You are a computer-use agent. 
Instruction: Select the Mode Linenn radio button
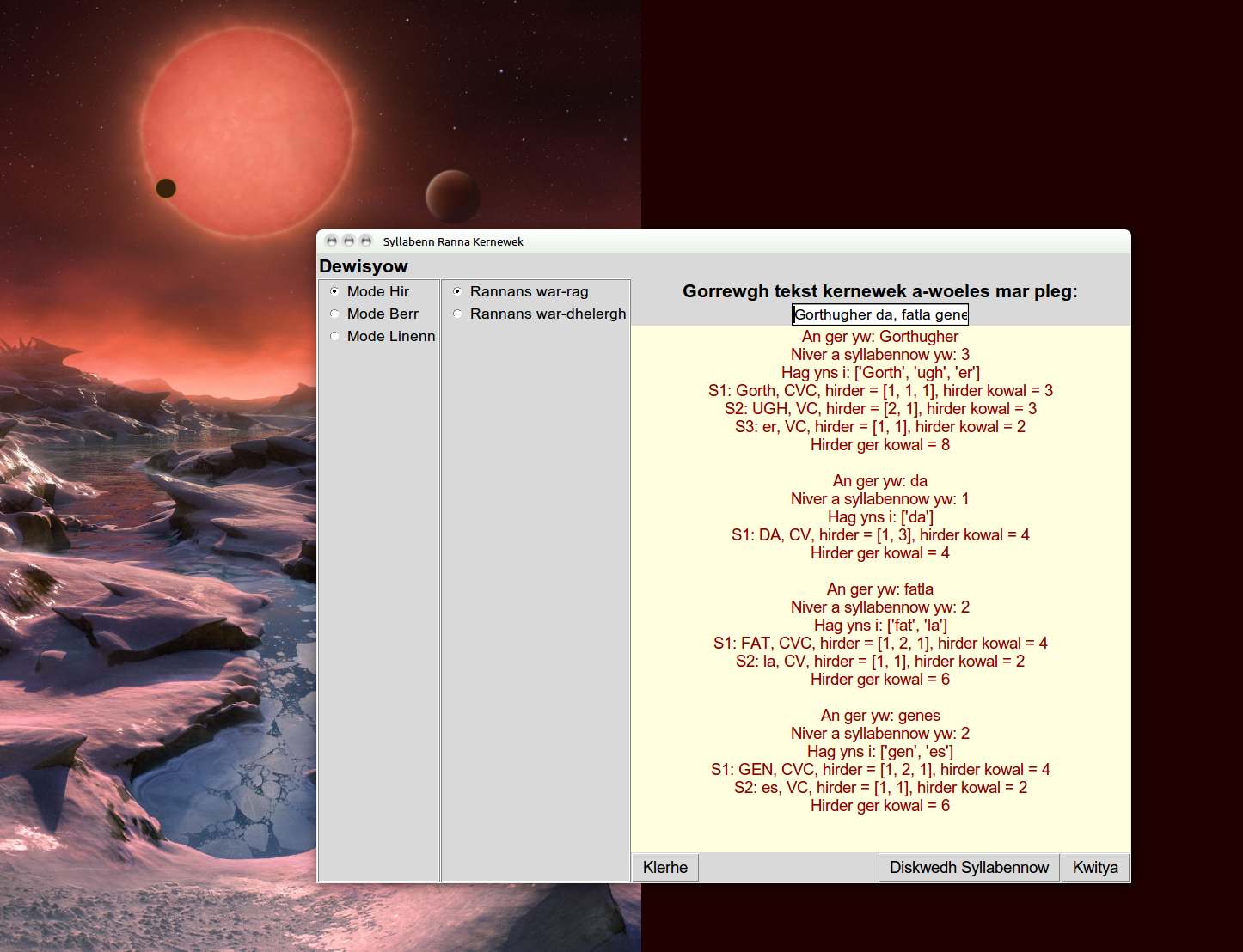pos(334,336)
